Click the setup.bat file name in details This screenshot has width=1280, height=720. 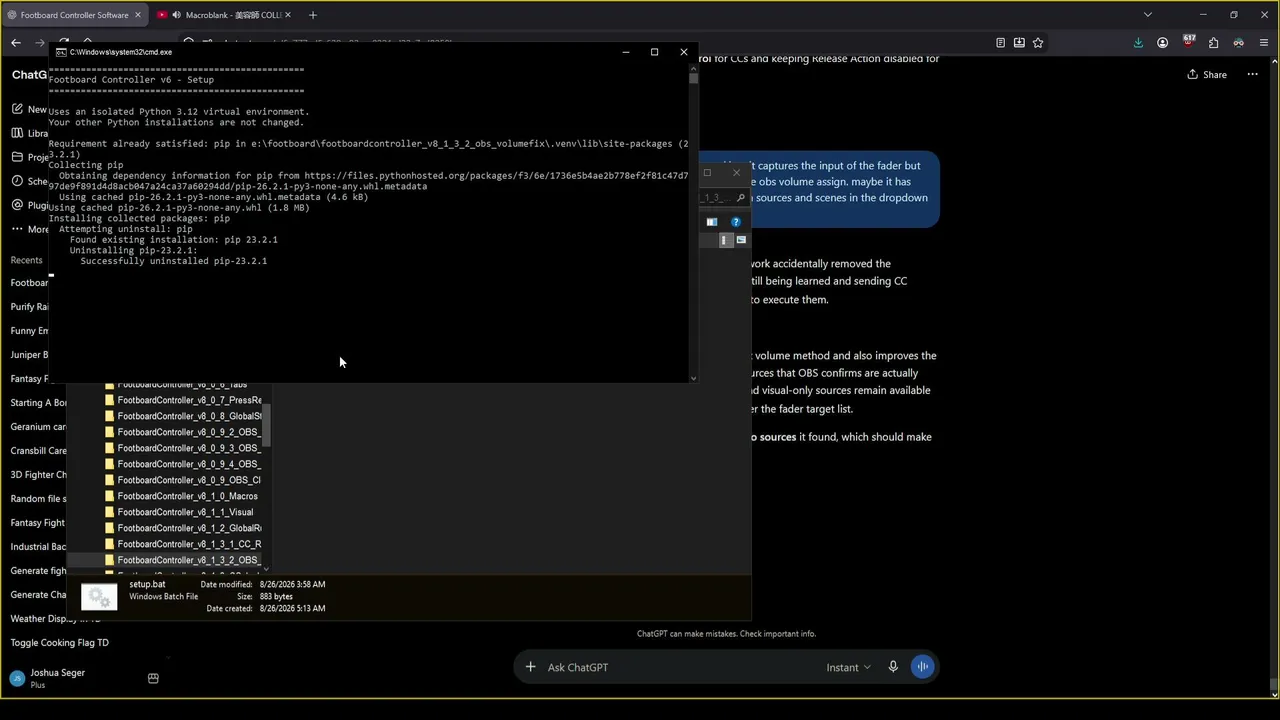click(147, 584)
